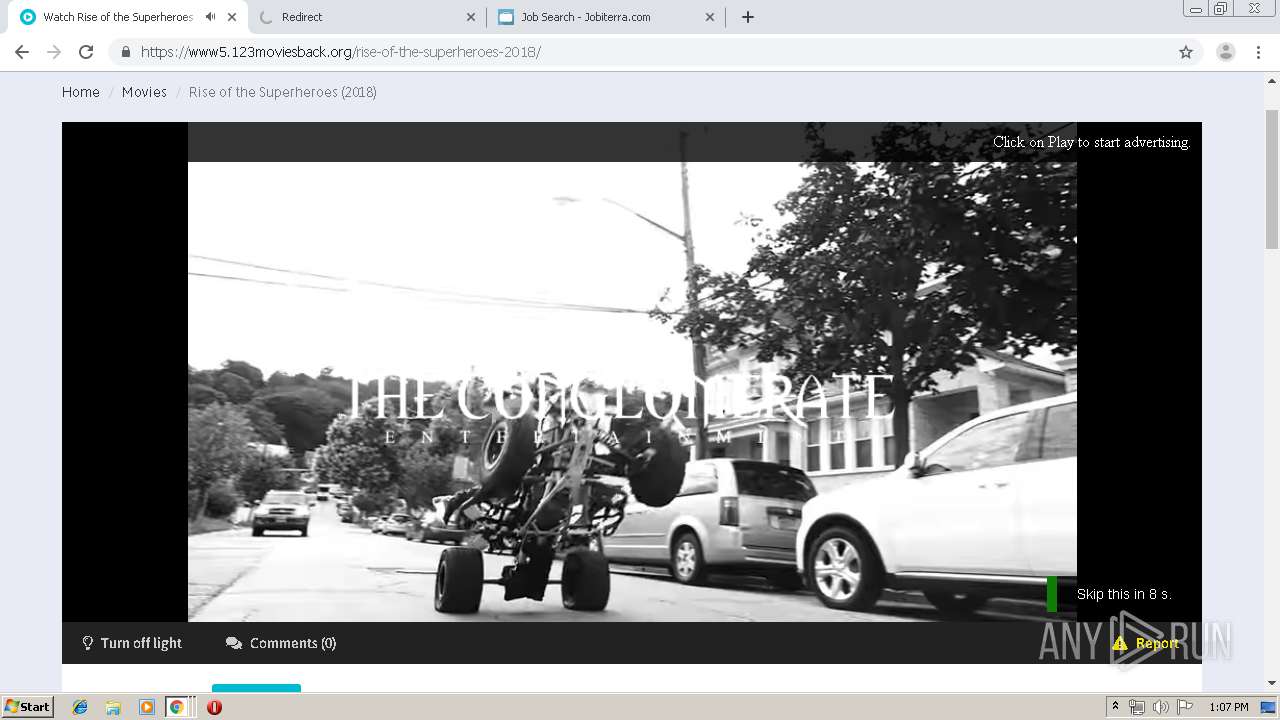
Task: Restore down the Chrome window
Action: tap(1221, 9)
